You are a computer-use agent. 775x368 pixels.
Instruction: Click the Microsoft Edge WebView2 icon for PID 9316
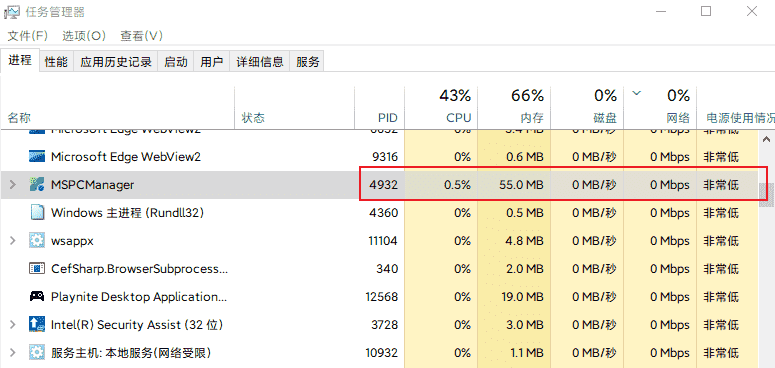pos(37,157)
